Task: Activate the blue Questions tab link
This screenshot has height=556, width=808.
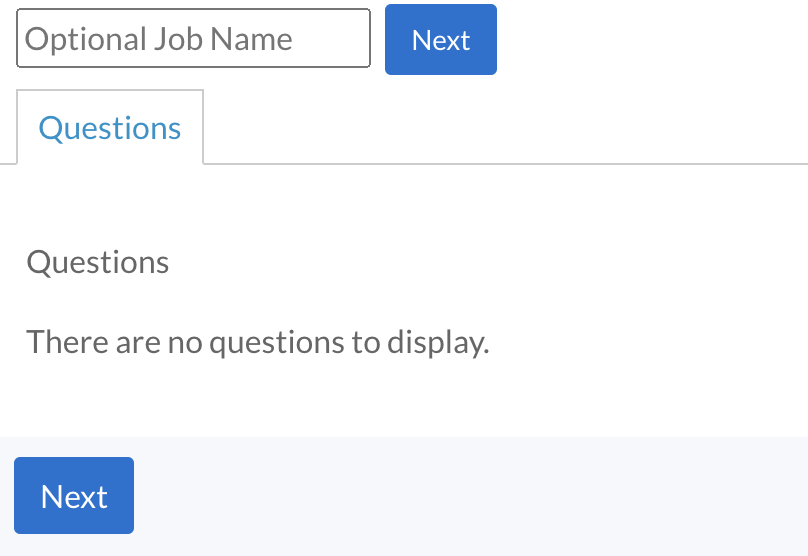Action: pyautogui.click(x=110, y=128)
